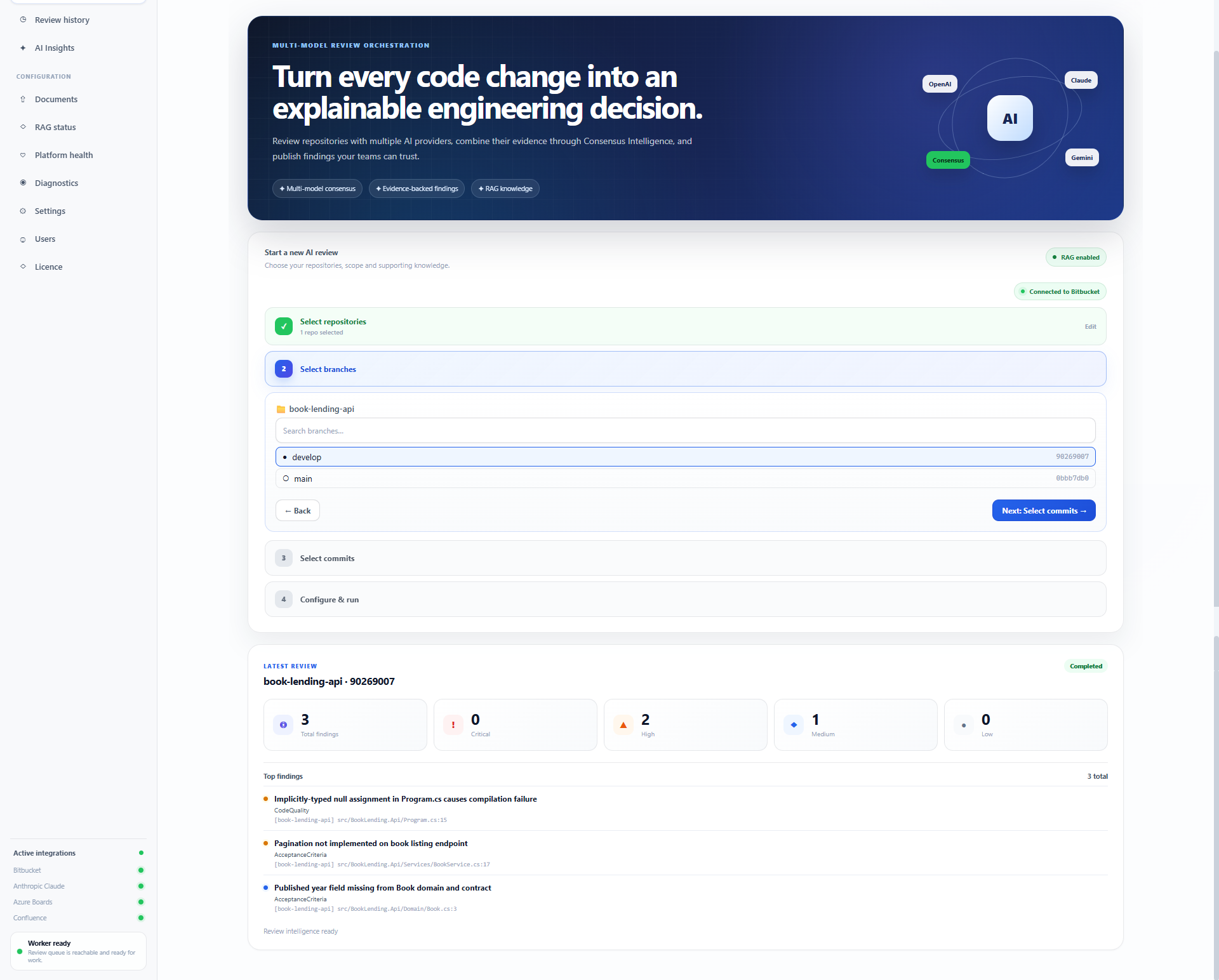This screenshot has width=1219, height=980.
Task: Expand the Configure & run step
Action: (x=686, y=599)
